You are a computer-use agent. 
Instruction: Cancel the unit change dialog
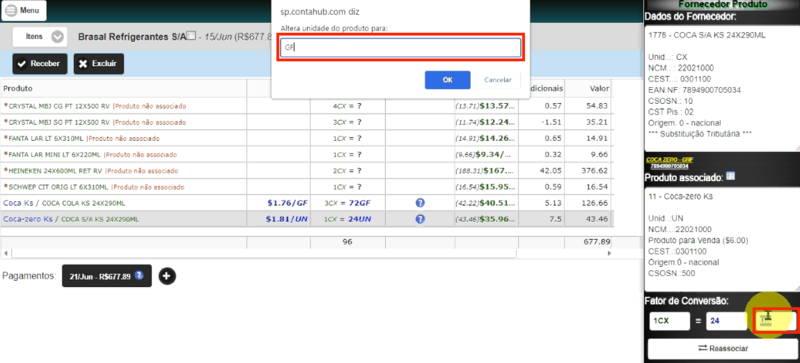[x=497, y=80]
